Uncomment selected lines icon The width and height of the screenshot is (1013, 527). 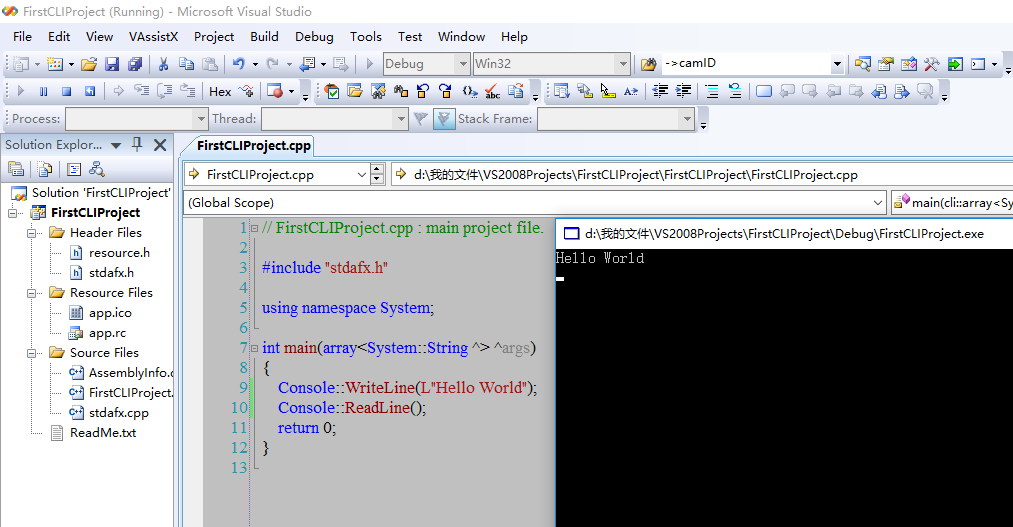[735, 92]
